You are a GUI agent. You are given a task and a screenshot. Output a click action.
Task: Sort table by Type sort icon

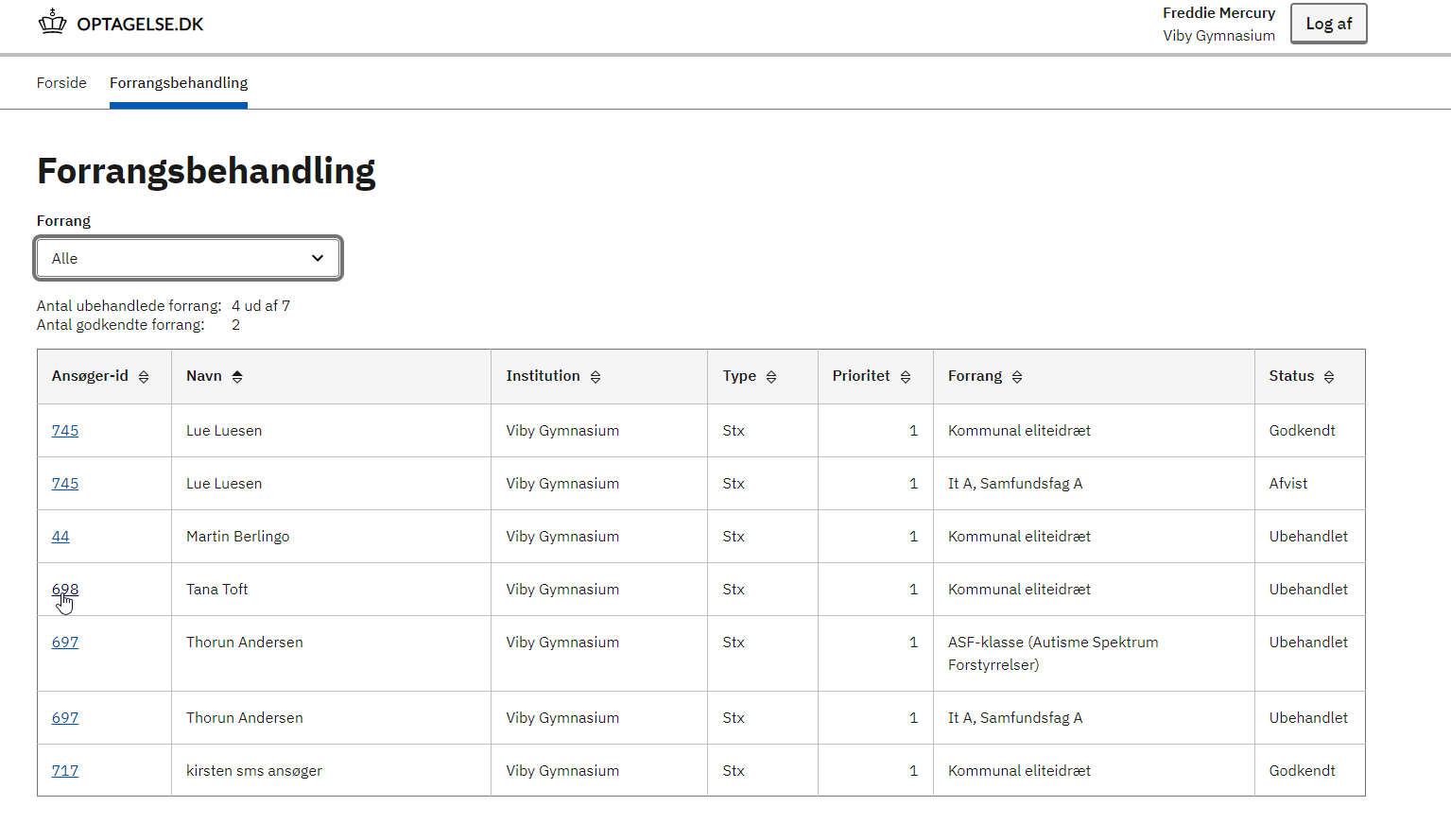click(771, 377)
